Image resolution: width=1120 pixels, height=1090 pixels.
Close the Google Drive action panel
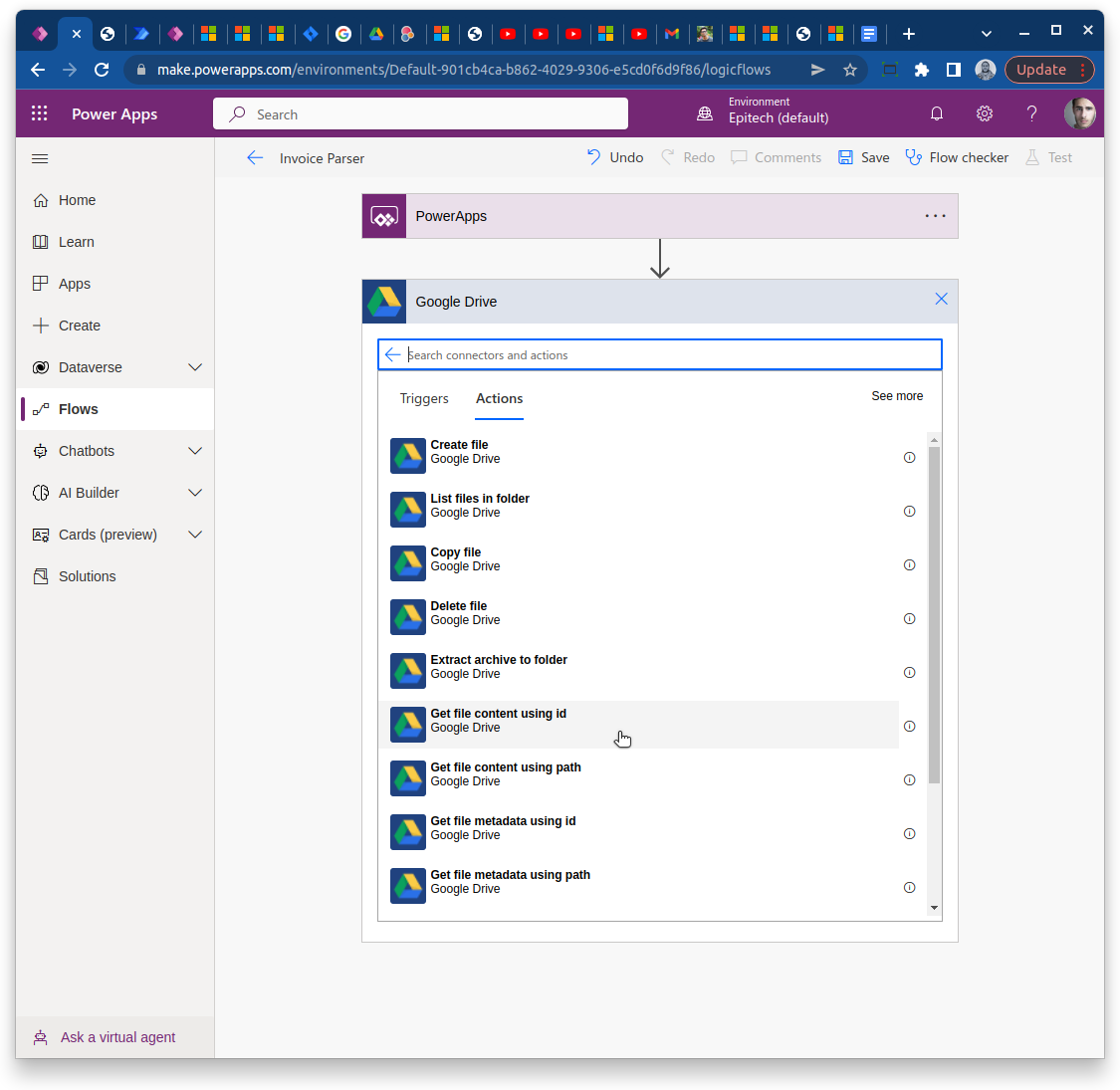(x=941, y=300)
